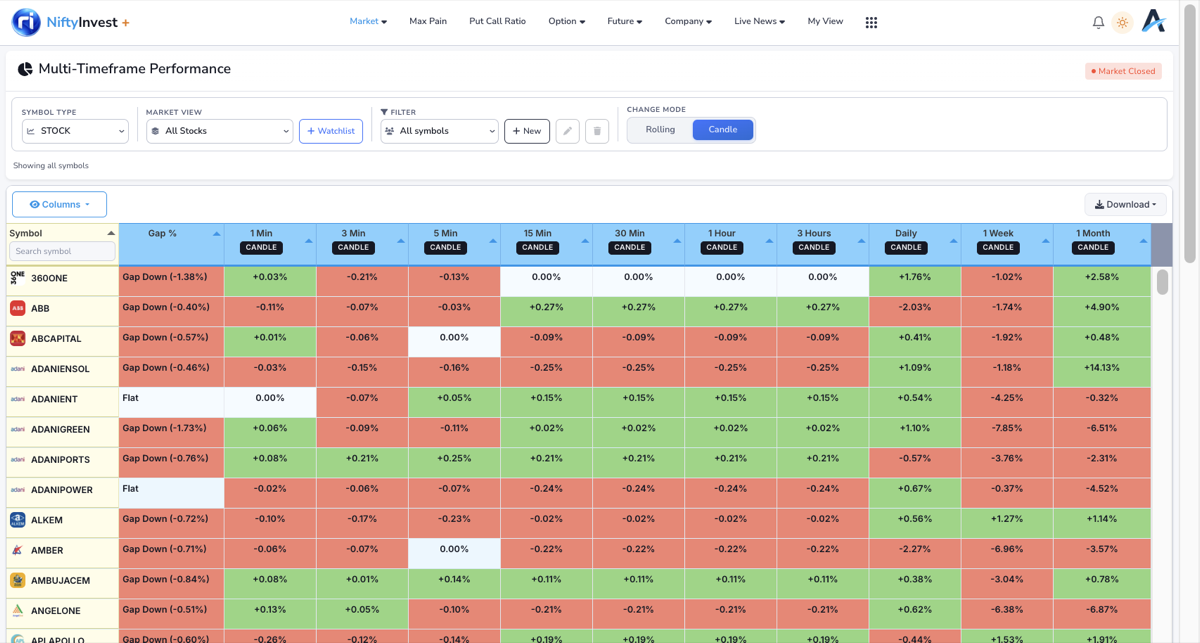
Task: Switch change mode to Candle
Action: (x=723, y=130)
